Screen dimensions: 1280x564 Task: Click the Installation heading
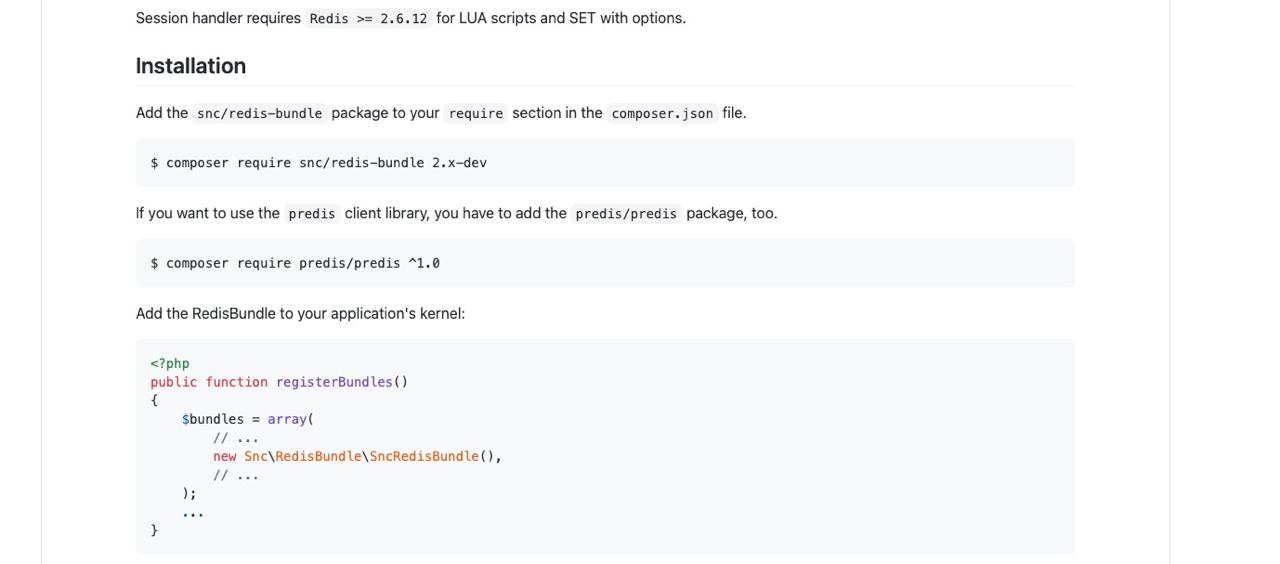coord(191,66)
